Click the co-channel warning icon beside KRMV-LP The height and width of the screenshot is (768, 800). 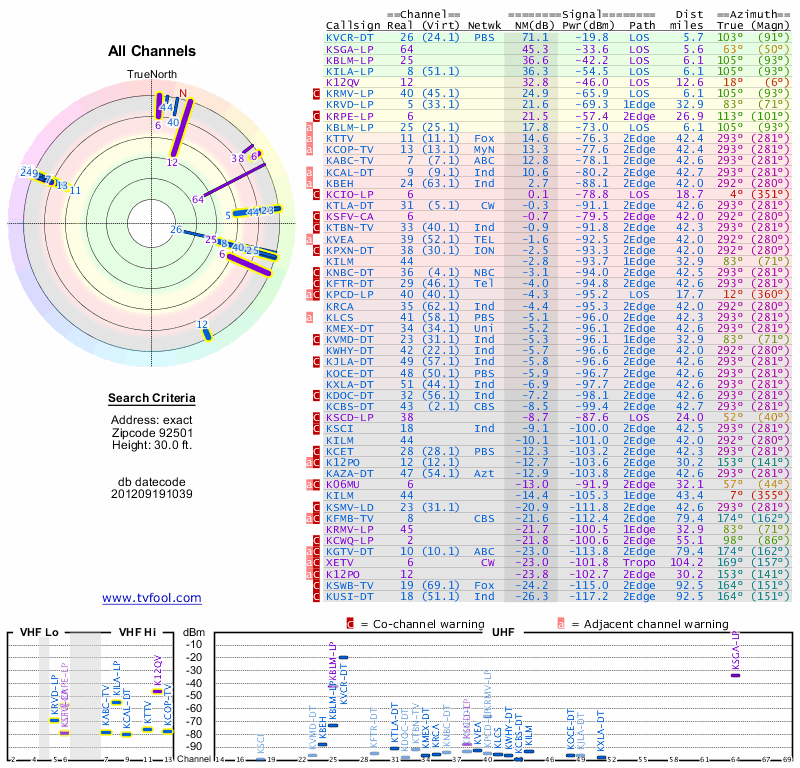(315, 93)
